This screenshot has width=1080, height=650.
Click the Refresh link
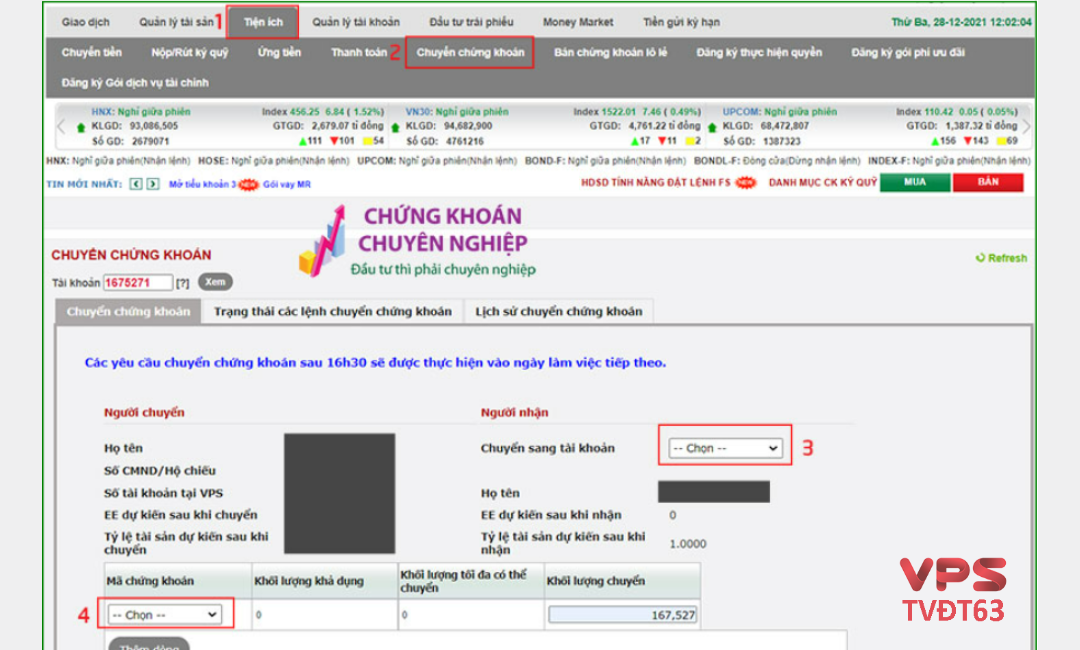click(x=1001, y=258)
